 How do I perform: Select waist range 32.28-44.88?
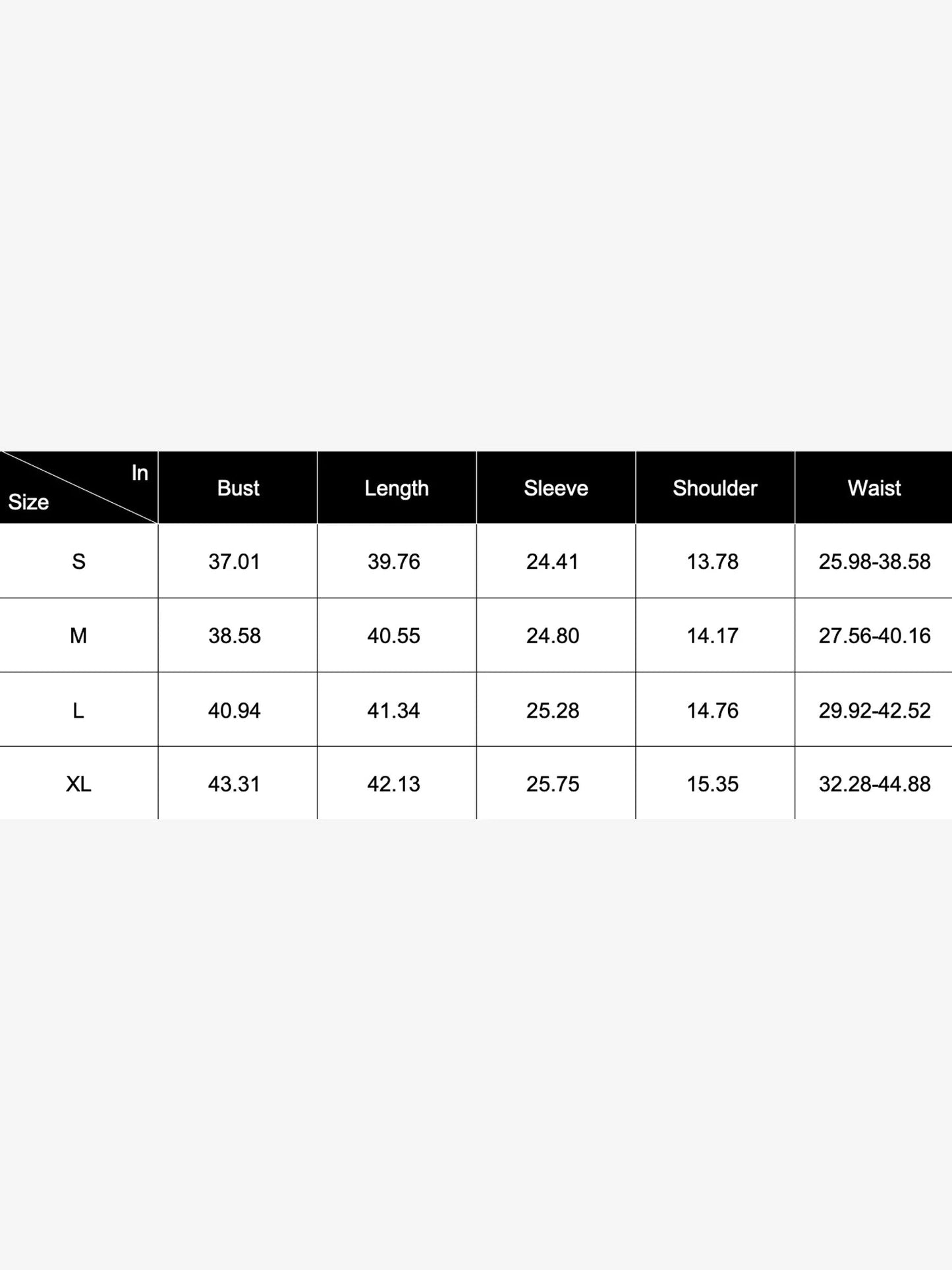click(x=874, y=784)
